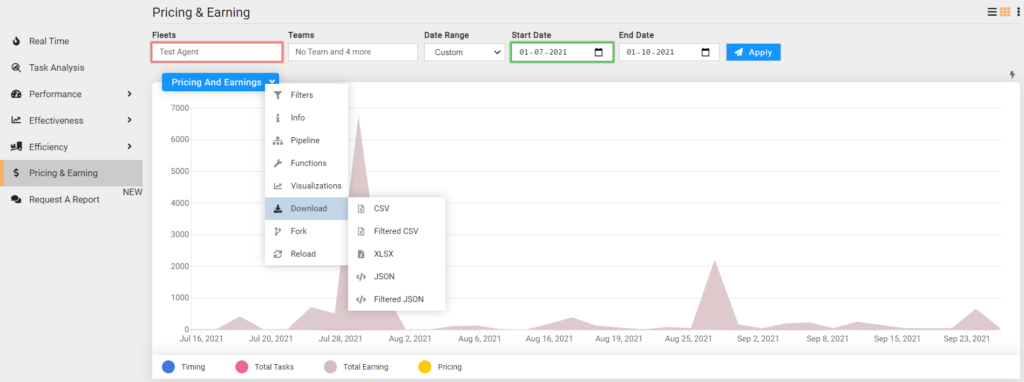
Task: Click the Pricing & Earning page heading
Action: [201, 12]
